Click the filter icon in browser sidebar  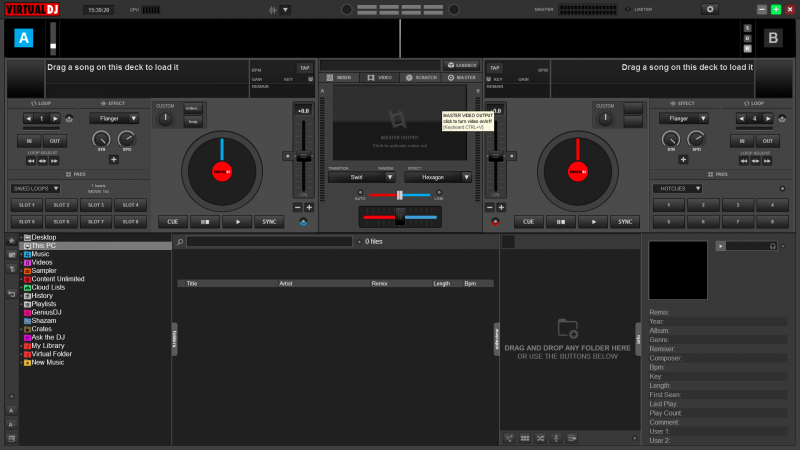11,269
